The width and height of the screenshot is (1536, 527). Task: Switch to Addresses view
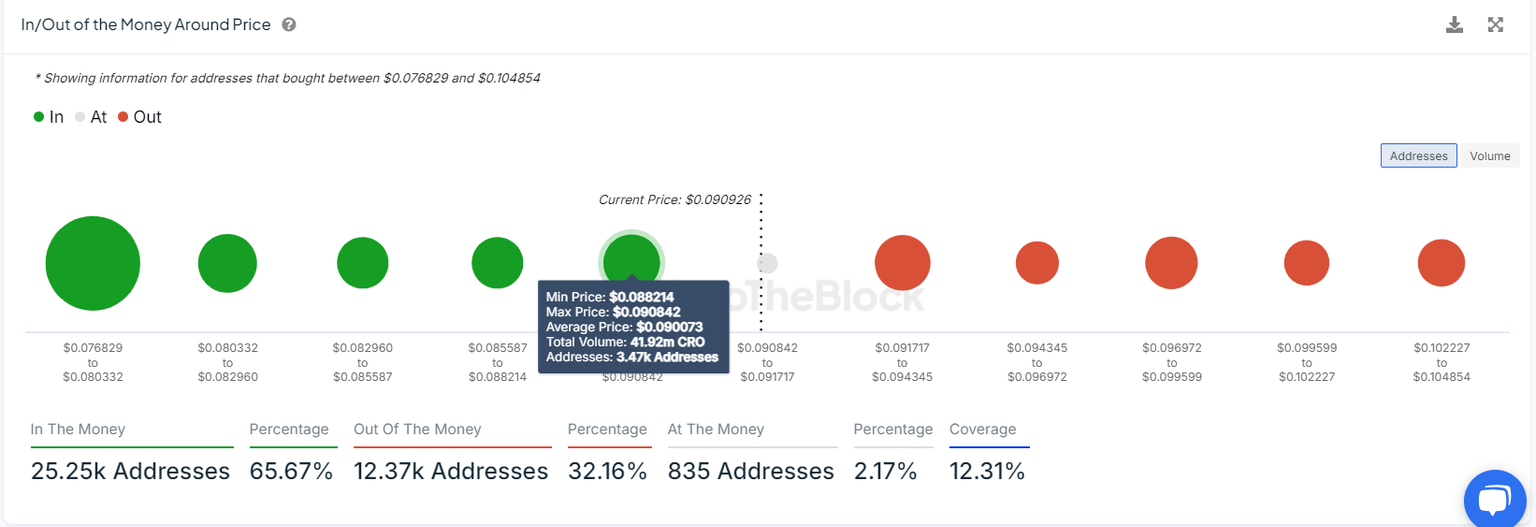tap(1418, 156)
